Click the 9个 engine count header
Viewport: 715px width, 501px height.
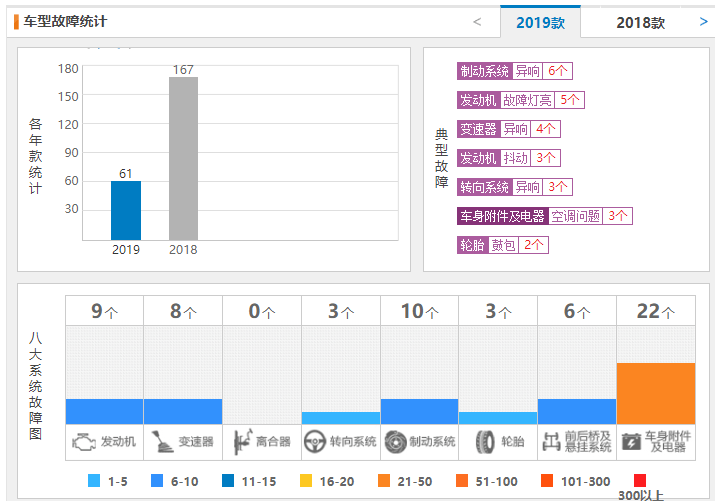104,311
